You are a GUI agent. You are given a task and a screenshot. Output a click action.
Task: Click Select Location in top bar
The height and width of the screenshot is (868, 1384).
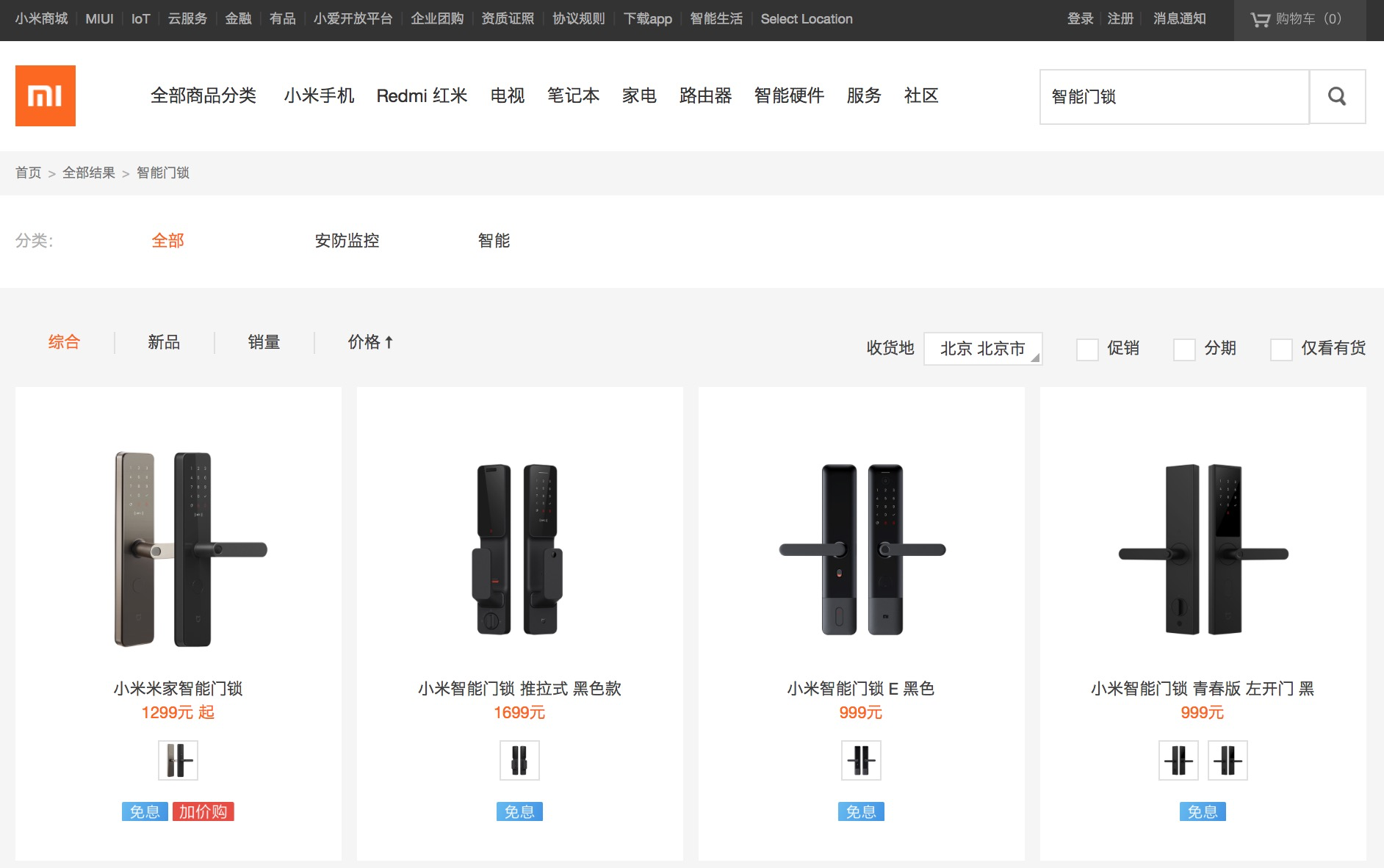[807, 19]
